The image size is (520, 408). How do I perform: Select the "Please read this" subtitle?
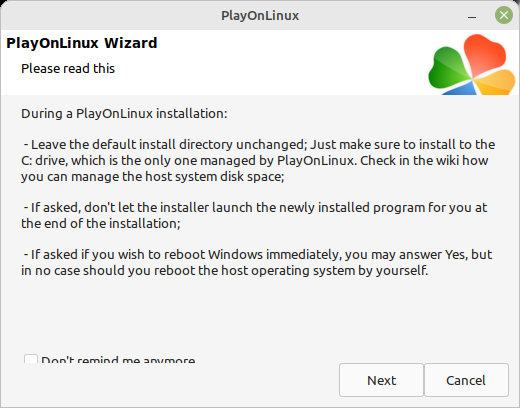(x=68, y=69)
